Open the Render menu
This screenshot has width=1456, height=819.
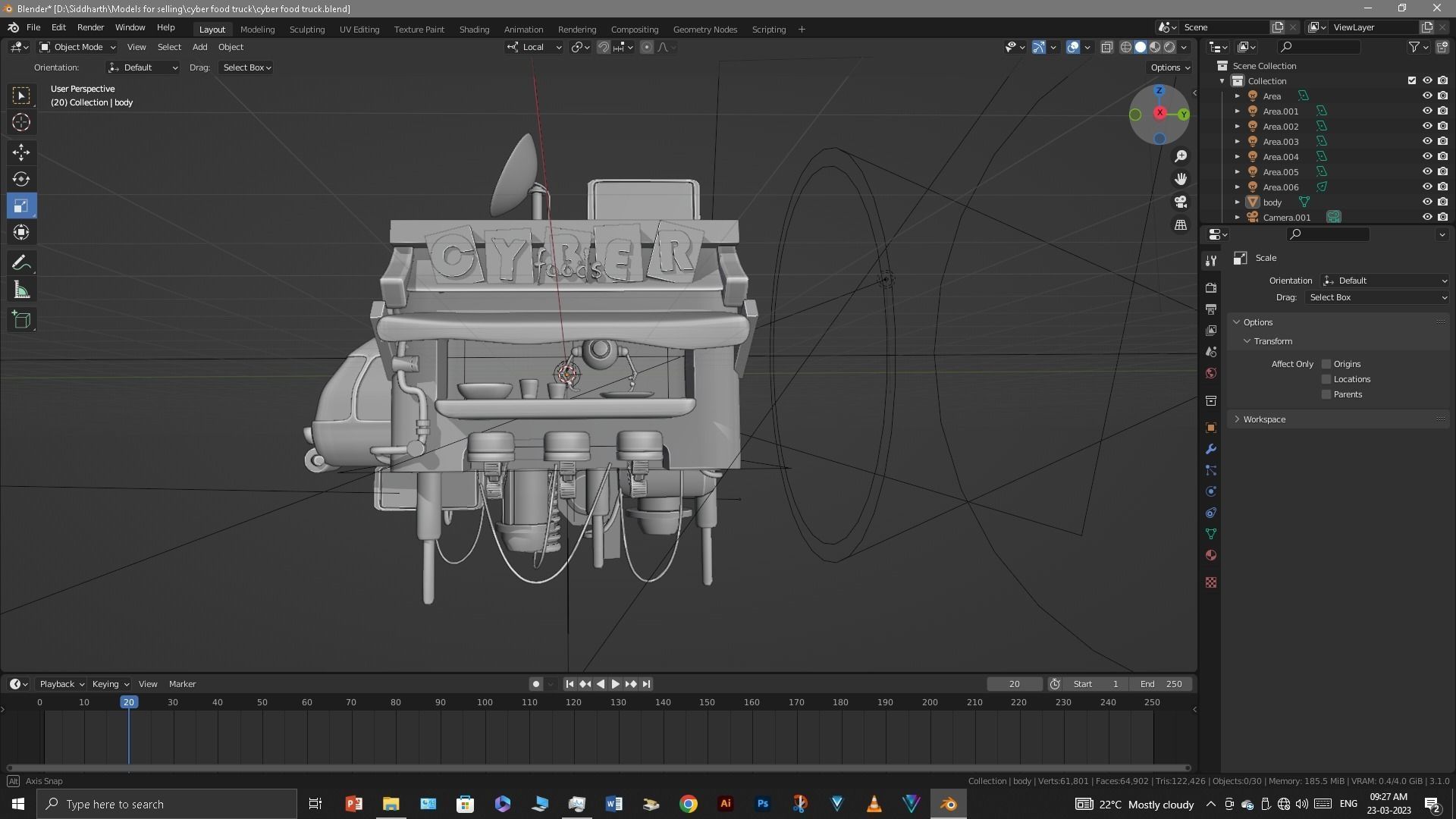pyautogui.click(x=90, y=27)
